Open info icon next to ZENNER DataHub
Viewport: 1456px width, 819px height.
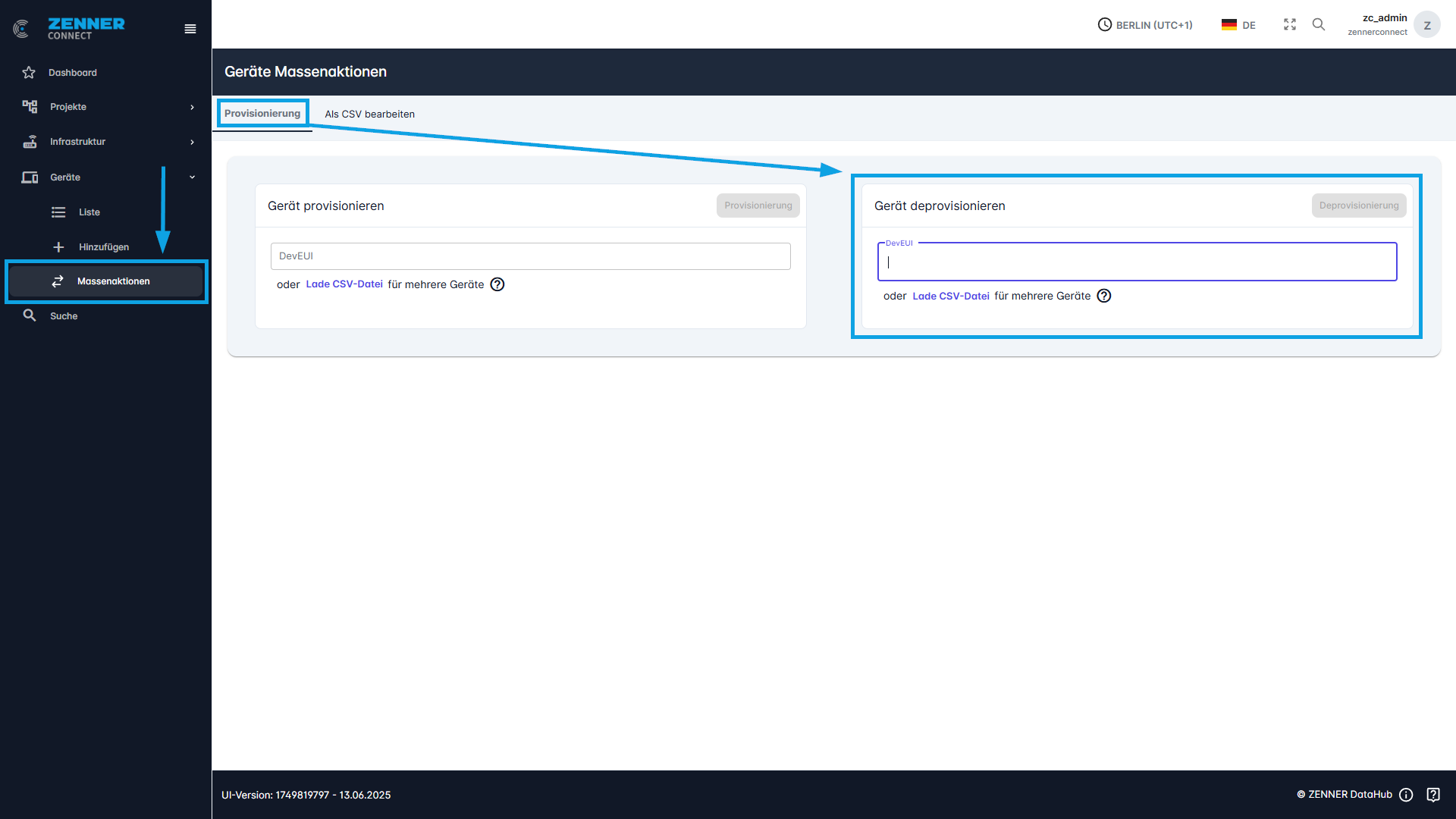pyautogui.click(x=1406, y=795)
